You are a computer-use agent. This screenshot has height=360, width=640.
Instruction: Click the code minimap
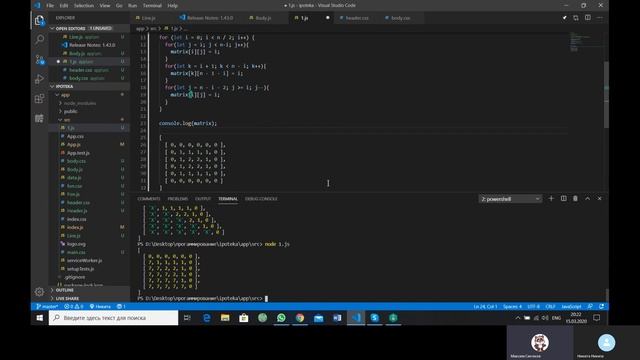(585, 41)
